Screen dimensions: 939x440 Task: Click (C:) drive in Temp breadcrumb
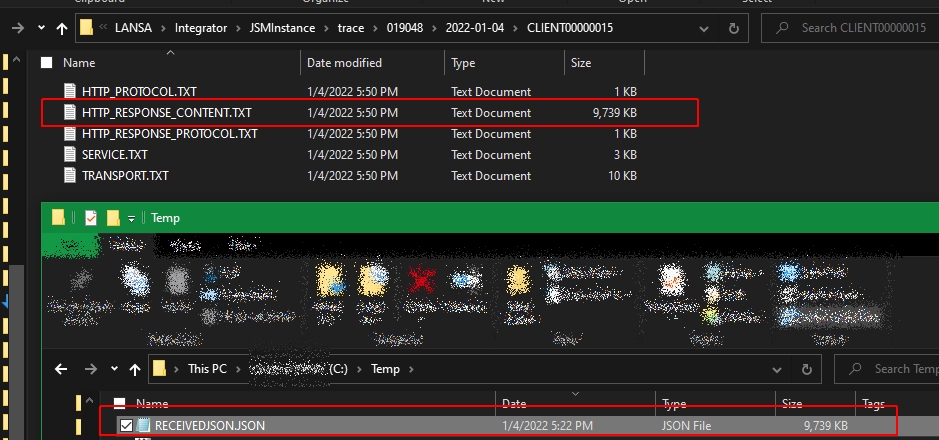click(x=338, y=369)
